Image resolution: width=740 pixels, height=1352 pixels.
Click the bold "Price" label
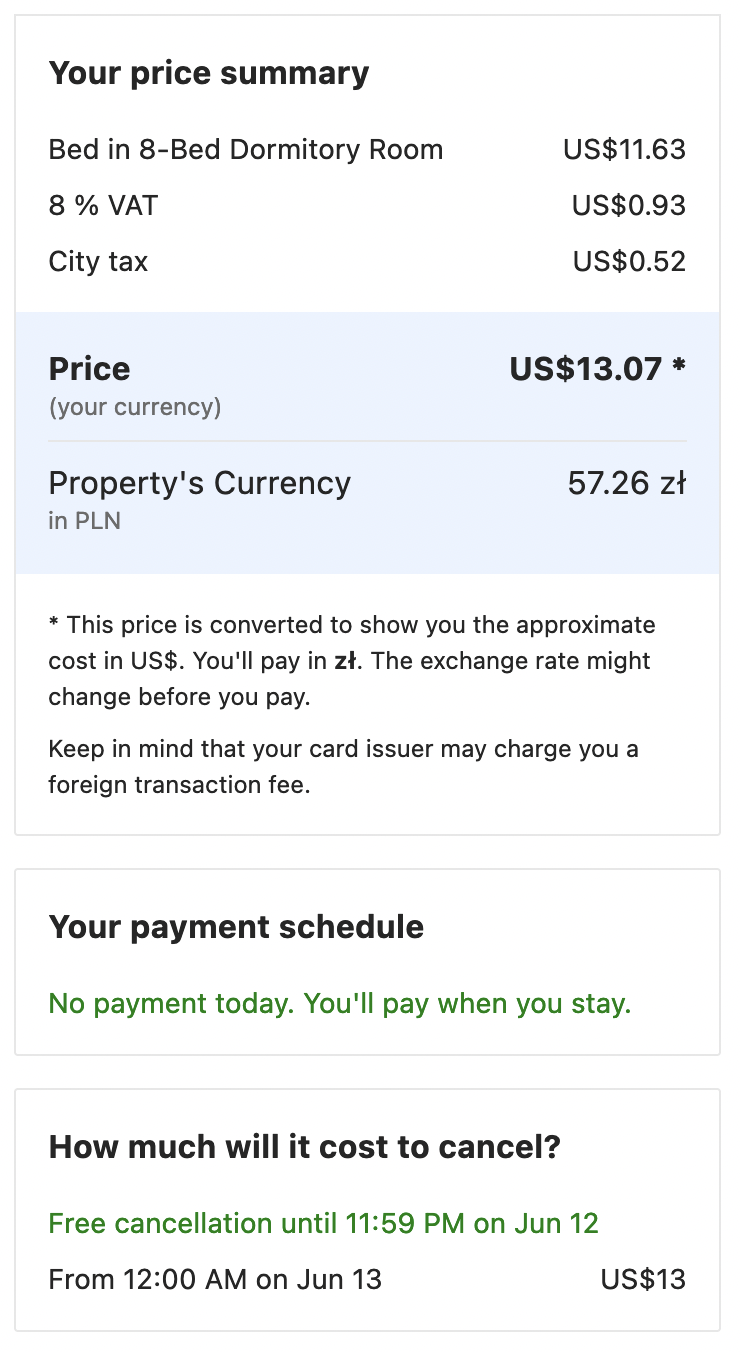[89, 369]
